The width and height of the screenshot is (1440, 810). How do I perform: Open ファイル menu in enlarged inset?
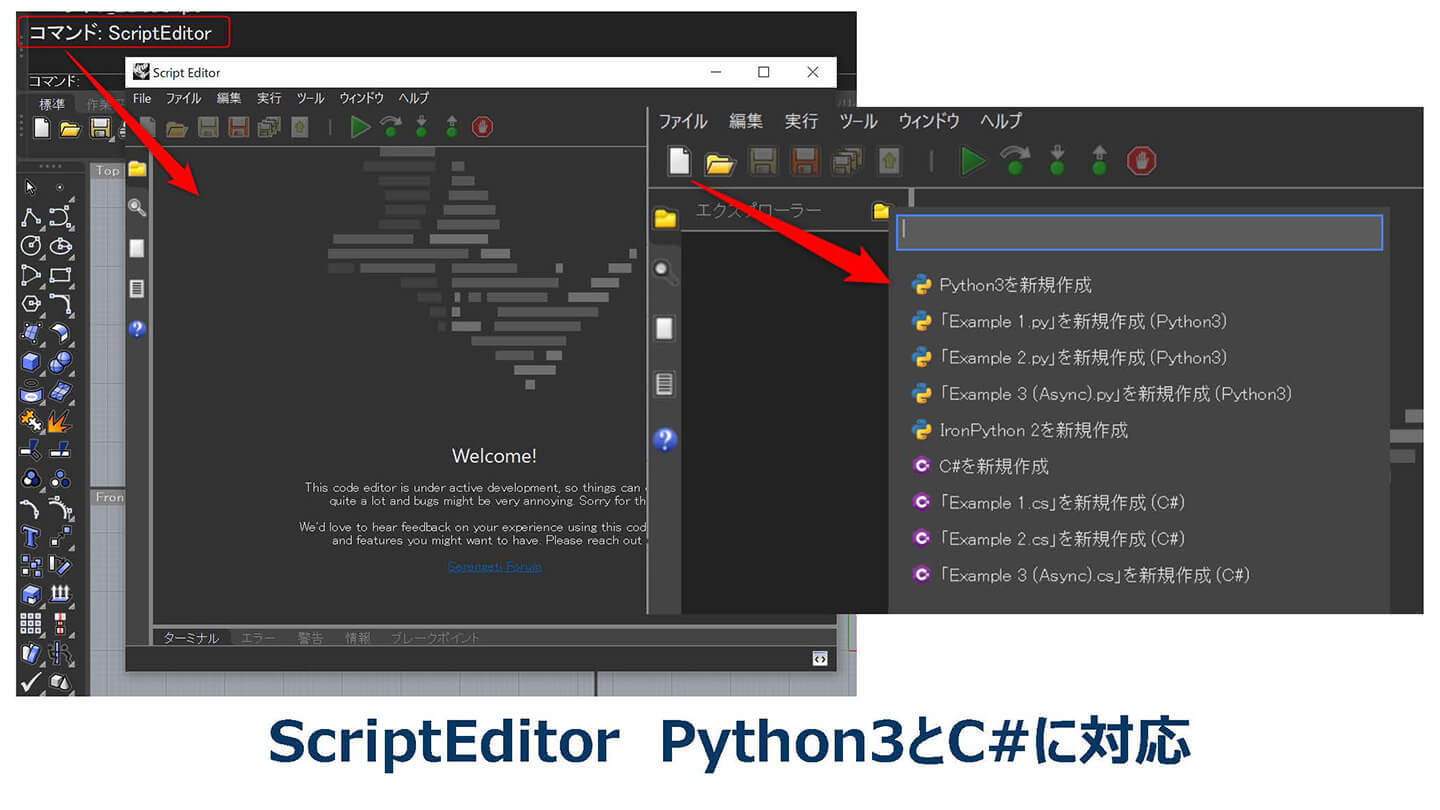pyautogui.click(x=683, y=121)
